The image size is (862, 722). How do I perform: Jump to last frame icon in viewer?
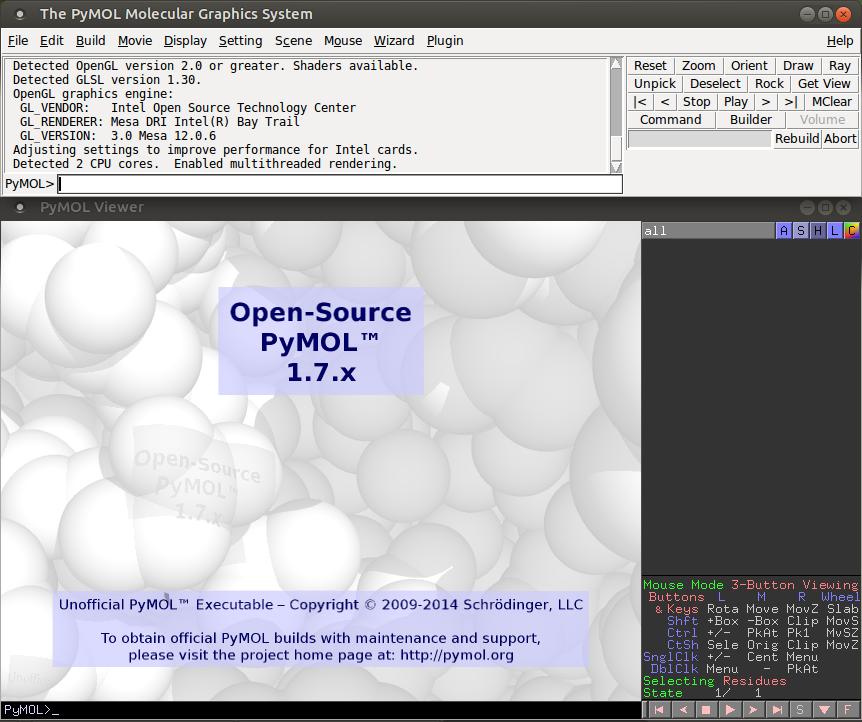coord(777,710)
